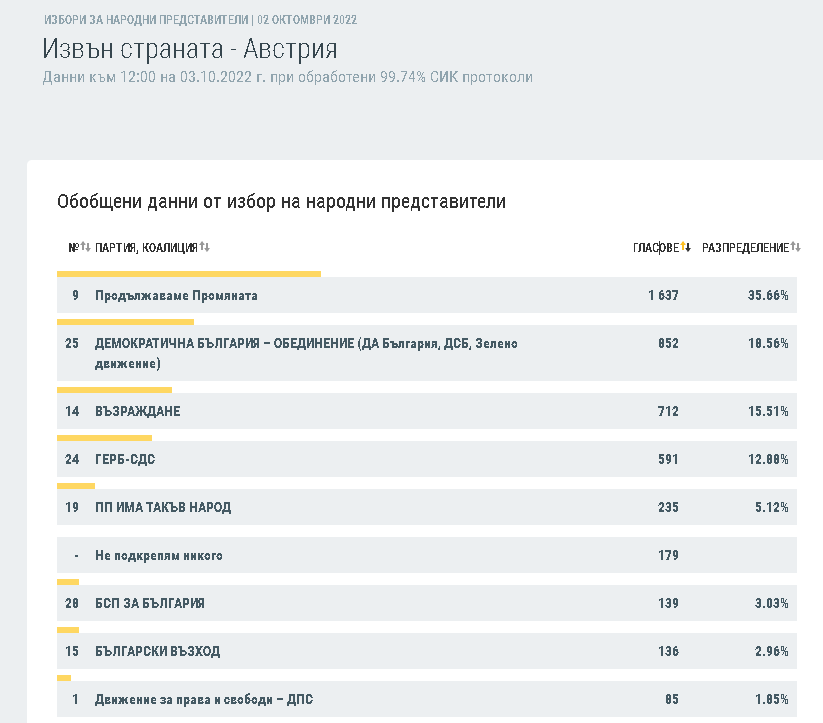Open the Продължаваме Промяната party row

[176, 296]
